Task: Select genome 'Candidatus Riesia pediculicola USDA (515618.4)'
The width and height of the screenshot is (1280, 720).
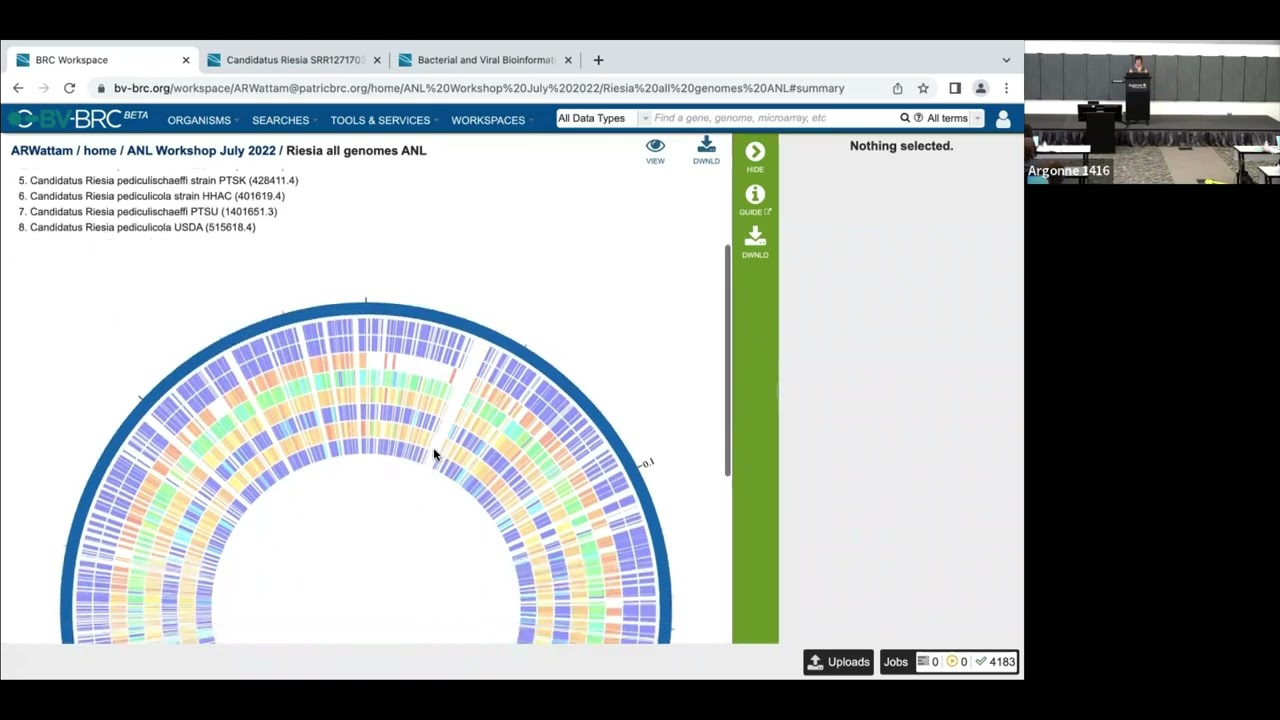Action: (x=142, y=227)
